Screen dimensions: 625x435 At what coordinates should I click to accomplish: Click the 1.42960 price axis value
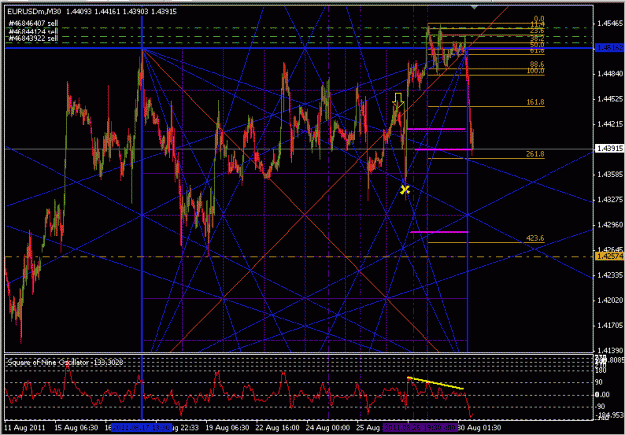point(608,224)
